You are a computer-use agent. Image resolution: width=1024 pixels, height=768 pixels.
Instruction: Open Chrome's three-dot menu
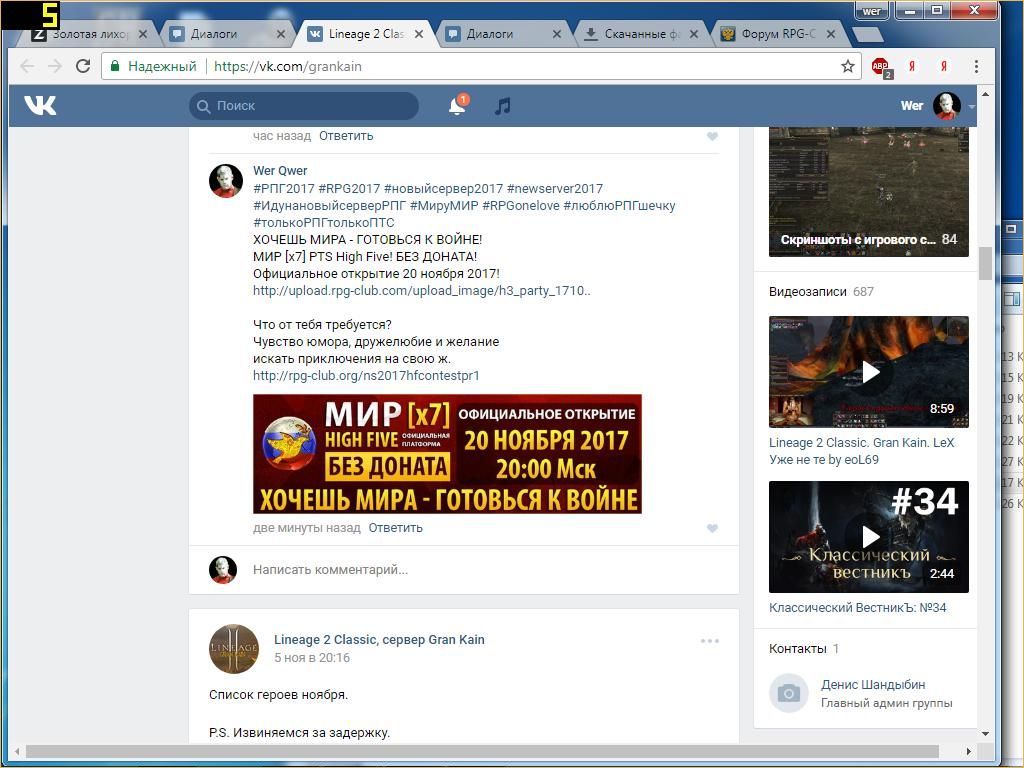click(x=976, y=66)
